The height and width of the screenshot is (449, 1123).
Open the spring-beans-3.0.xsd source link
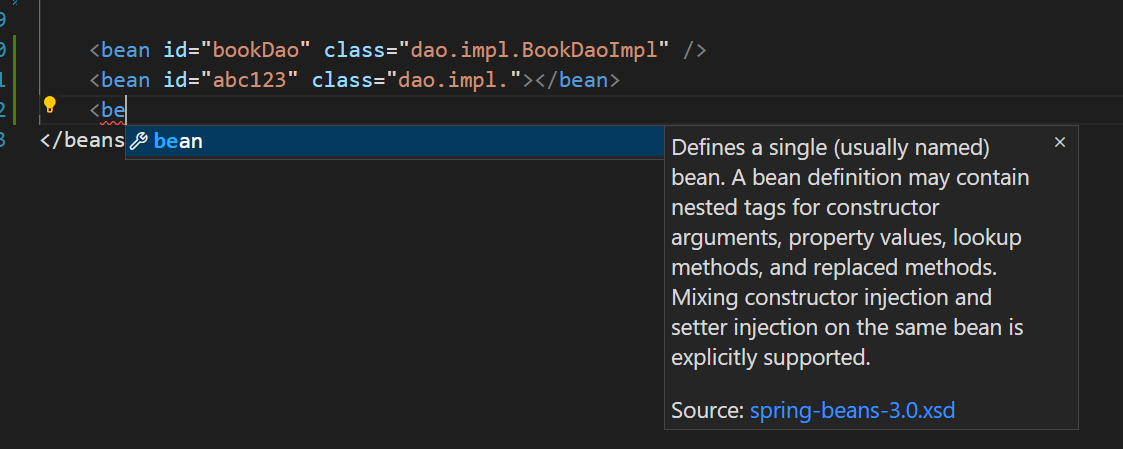[x=852, y=411]
